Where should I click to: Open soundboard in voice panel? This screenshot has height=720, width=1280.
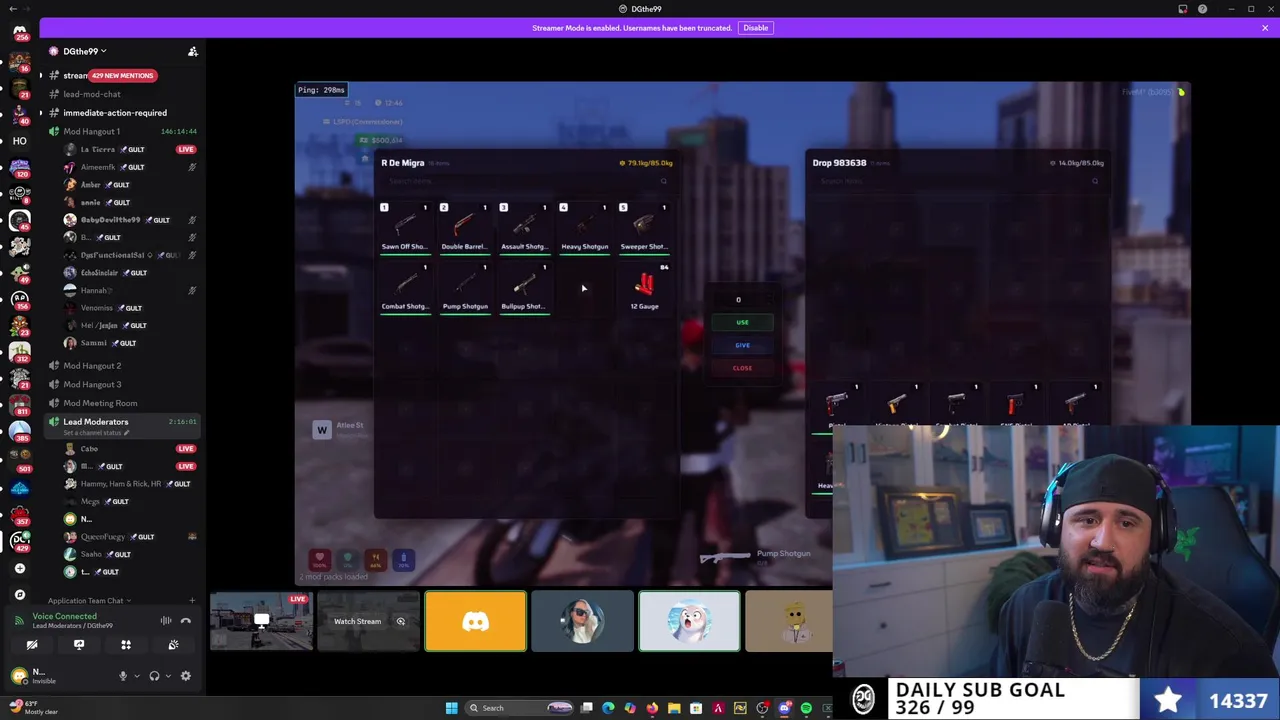tap(173, 645)
